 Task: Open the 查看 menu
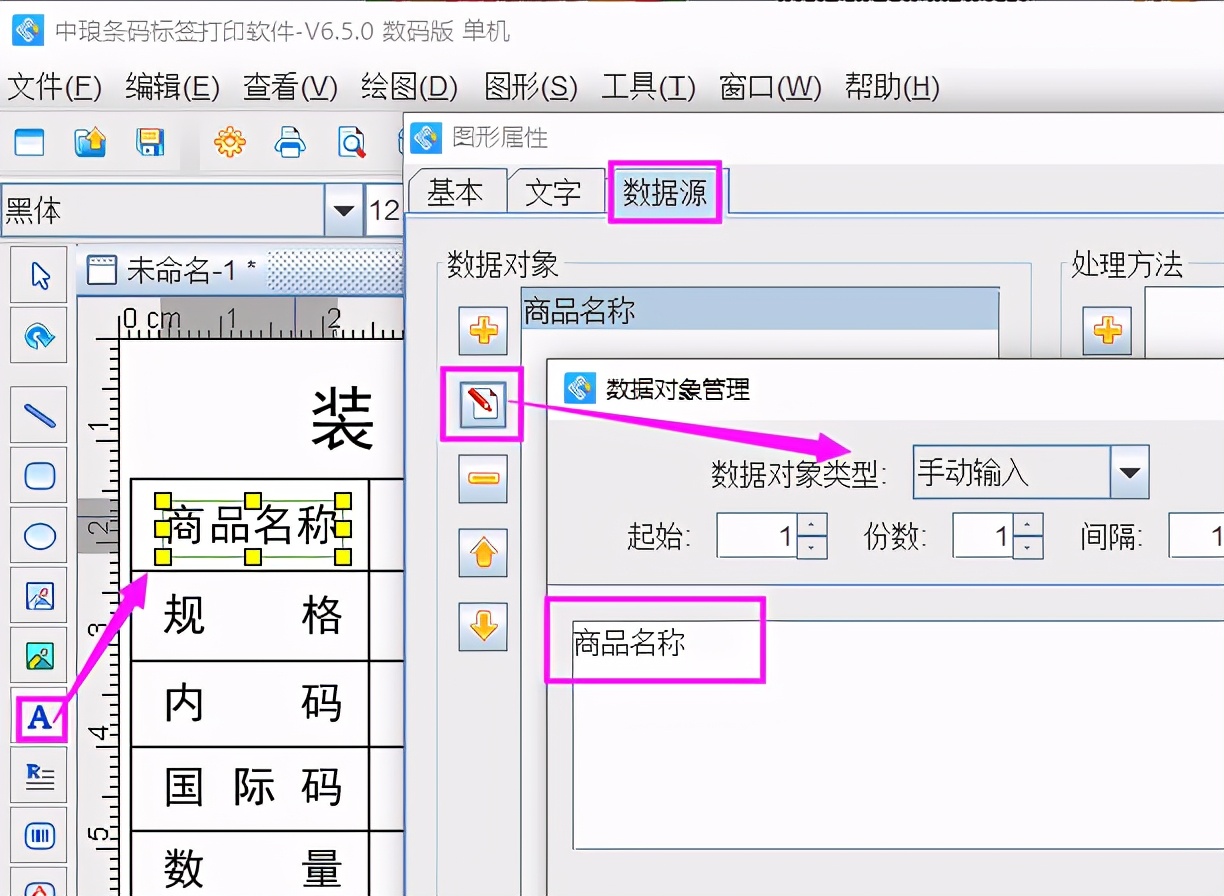point(290,88)
